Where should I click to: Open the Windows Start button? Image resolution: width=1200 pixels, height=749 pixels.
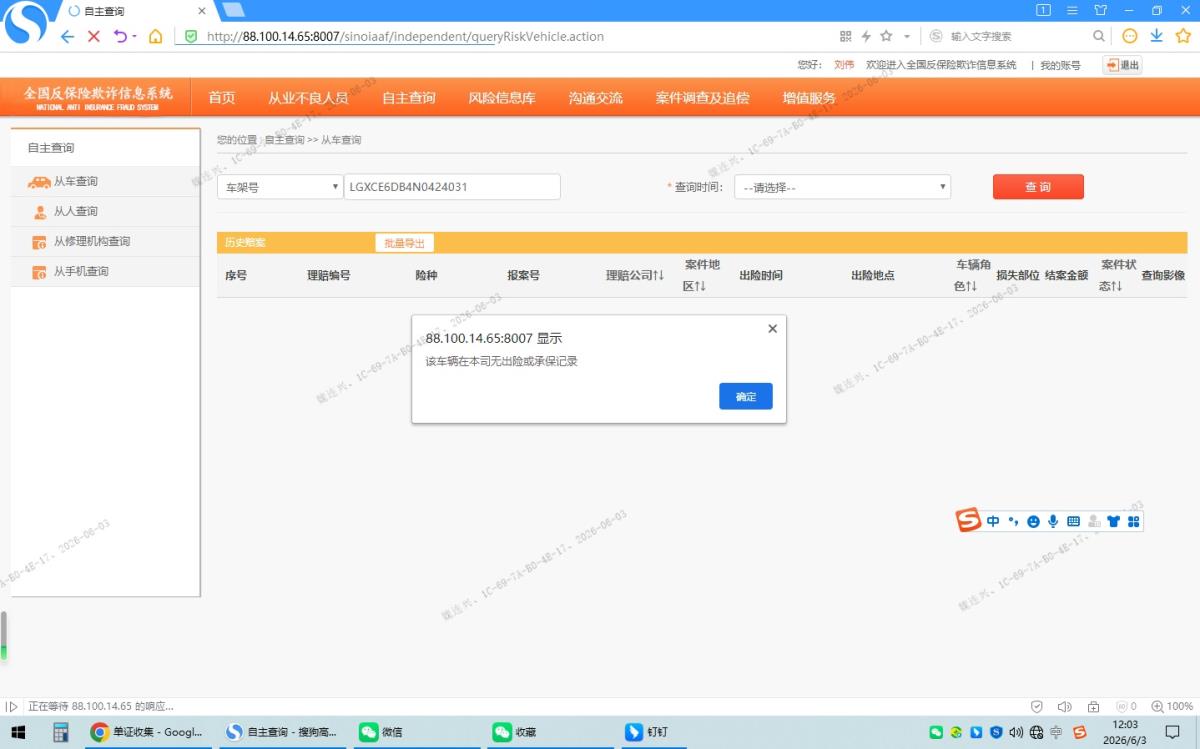click(18, 732)
